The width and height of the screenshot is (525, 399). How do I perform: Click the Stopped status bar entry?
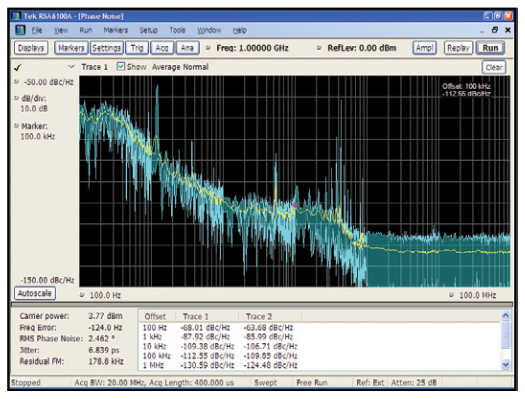click(x=26, y=383)
